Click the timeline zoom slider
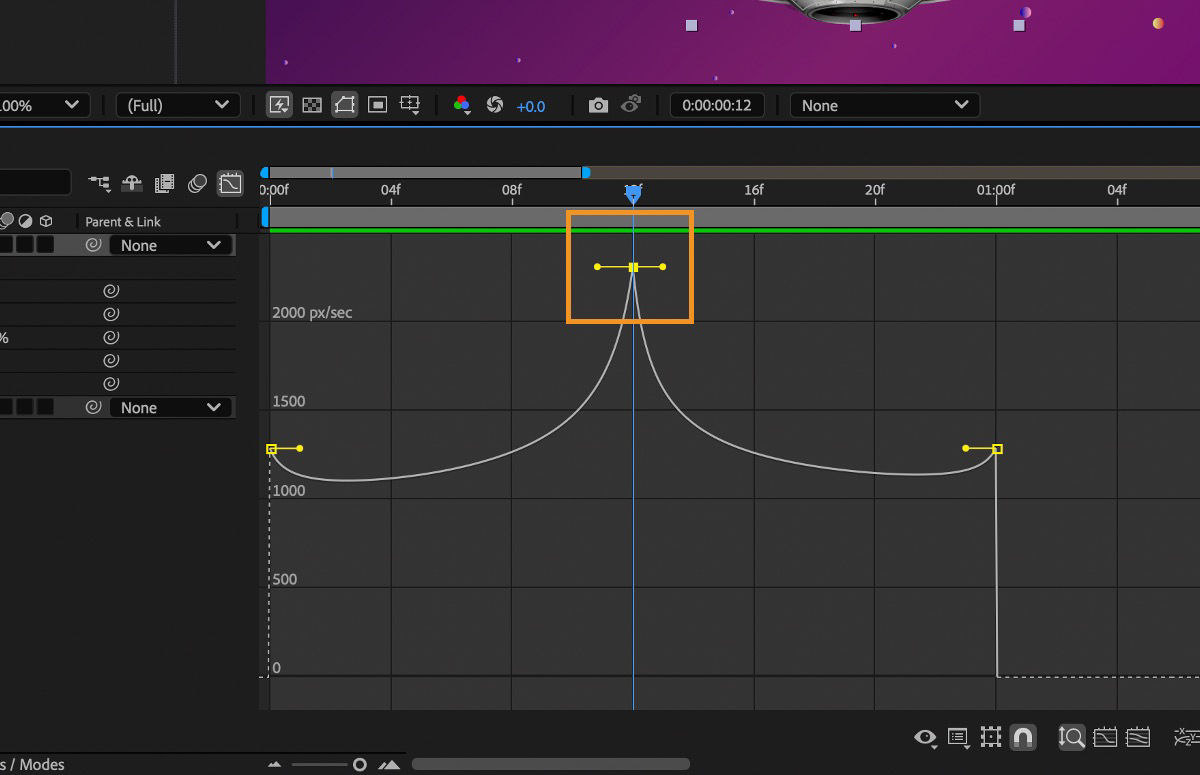The height and width of the screenshot is (775, 1200). (358, 764)
